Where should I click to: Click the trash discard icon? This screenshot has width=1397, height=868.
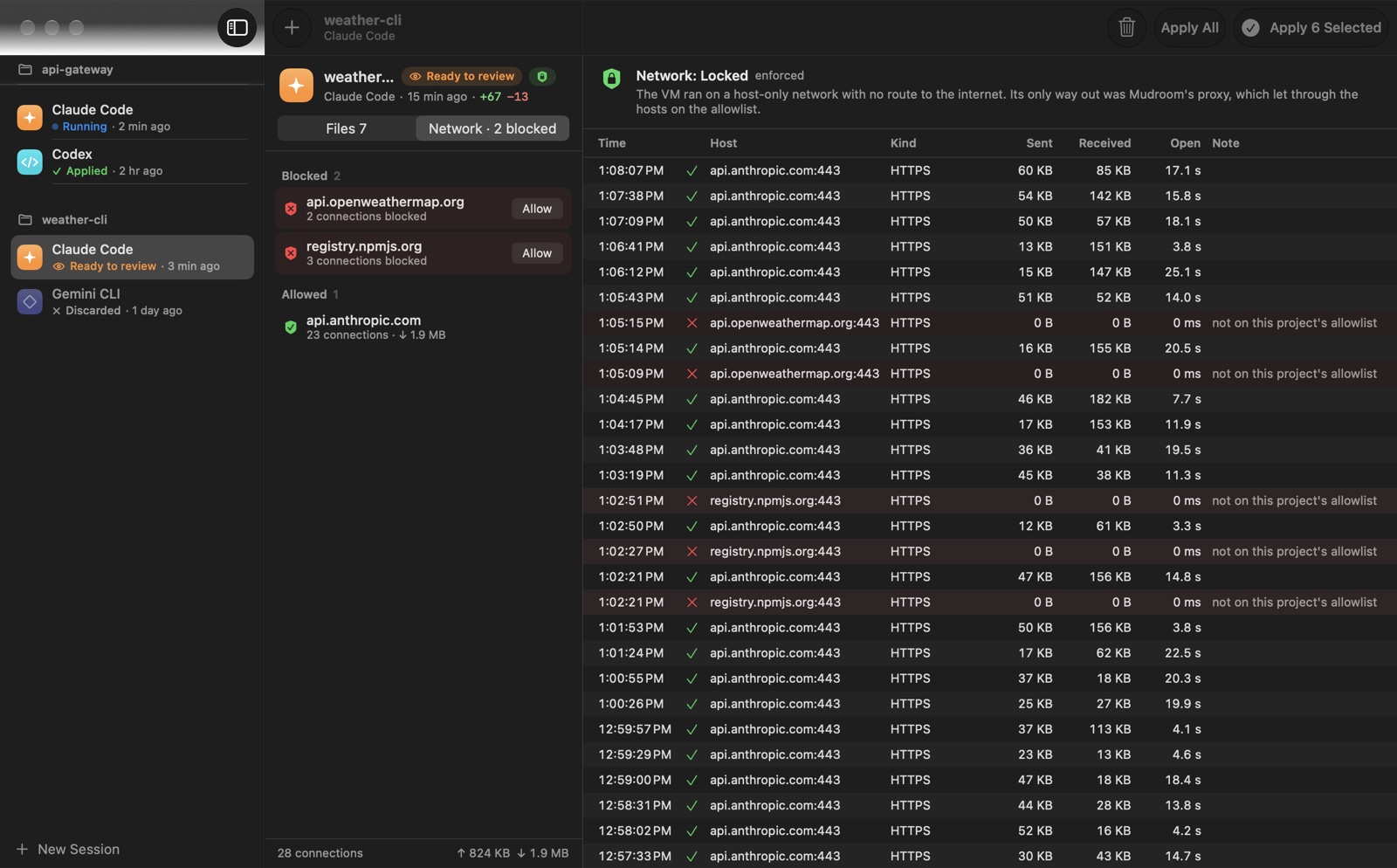(x=1126, y=28)
